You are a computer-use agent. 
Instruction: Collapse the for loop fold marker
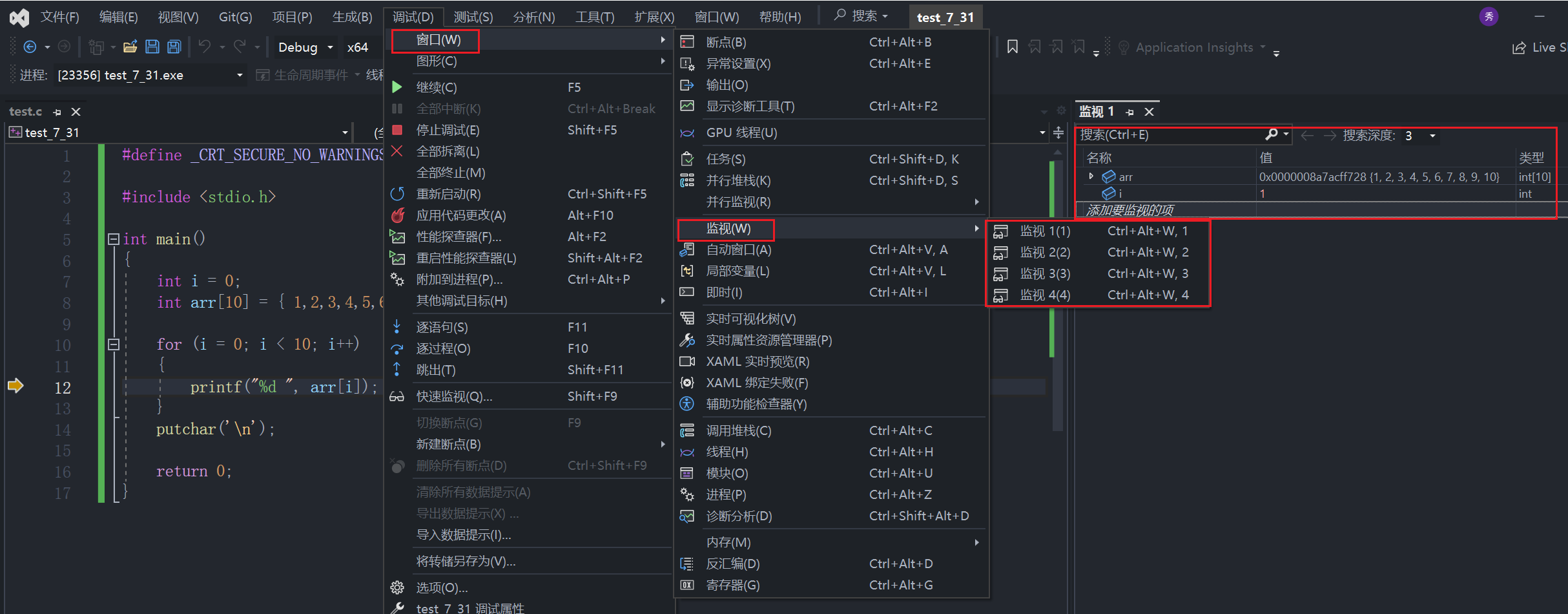click(113, 344)
